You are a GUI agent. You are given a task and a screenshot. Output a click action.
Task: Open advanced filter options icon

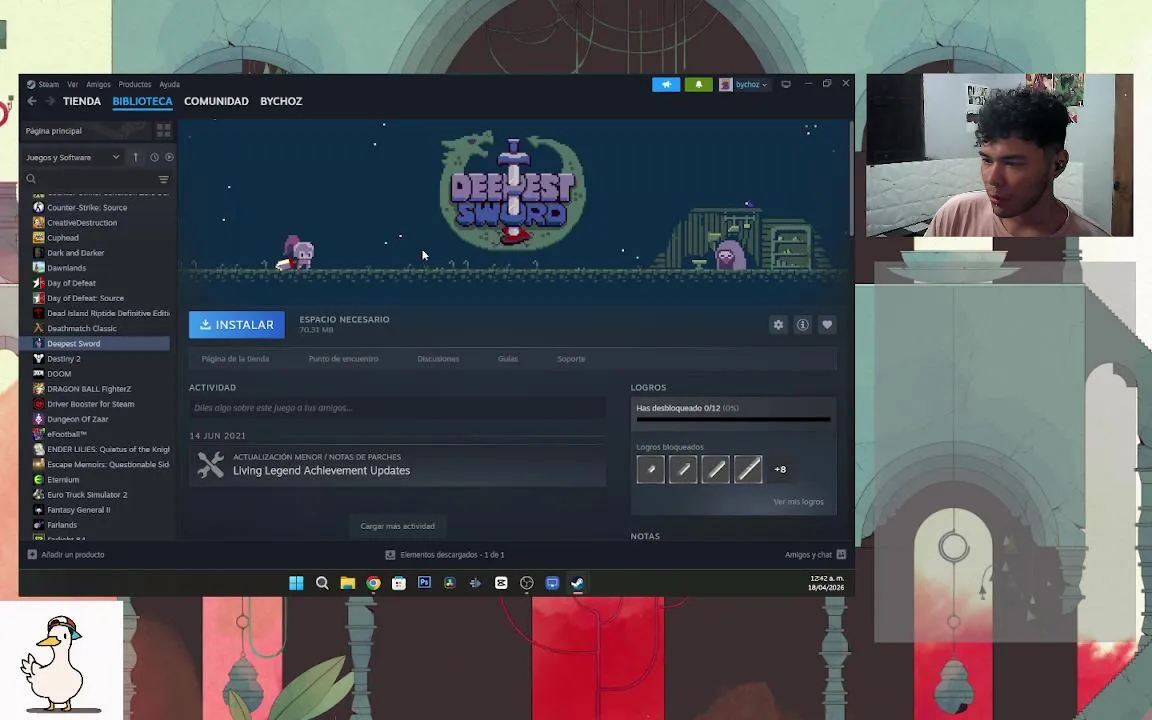163,179
